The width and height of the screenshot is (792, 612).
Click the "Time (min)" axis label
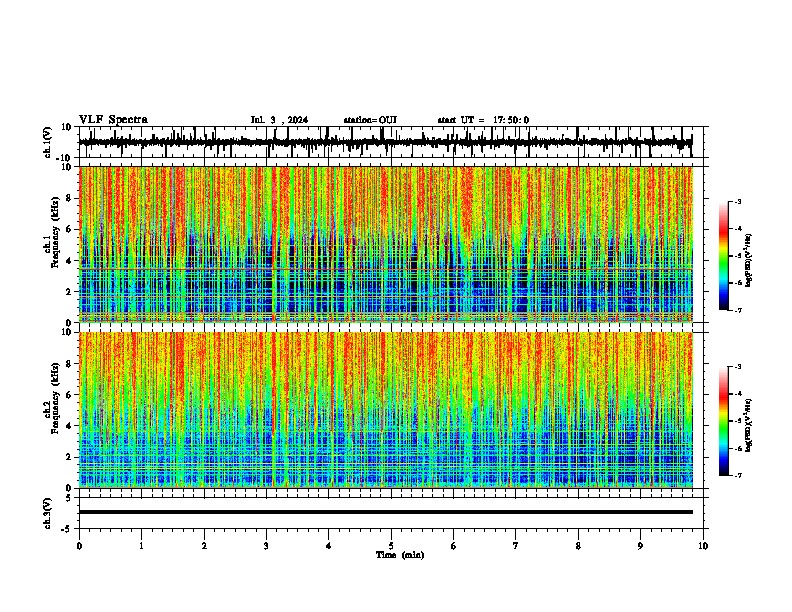click(400, 555)
